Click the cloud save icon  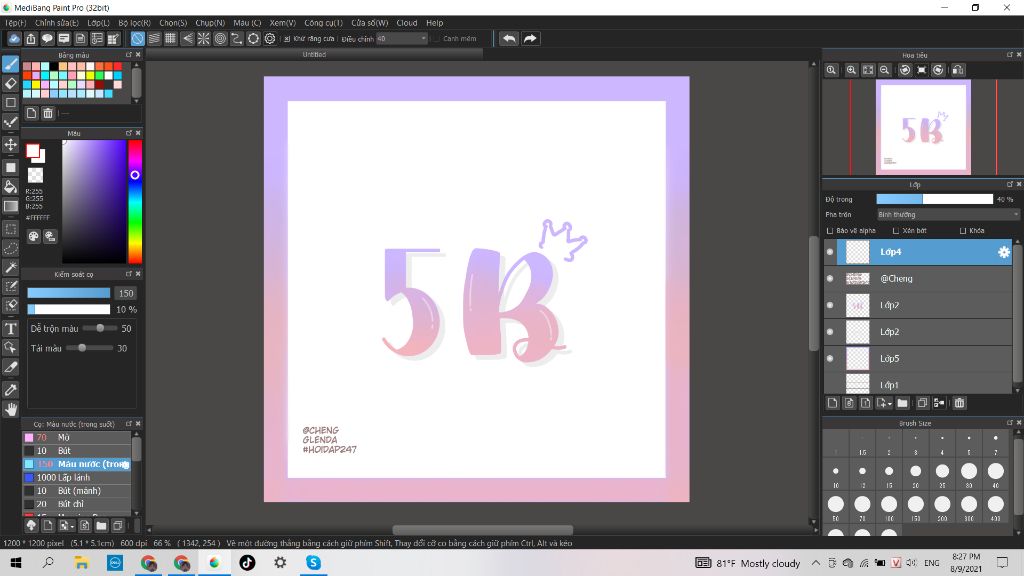tap(14, 39)
